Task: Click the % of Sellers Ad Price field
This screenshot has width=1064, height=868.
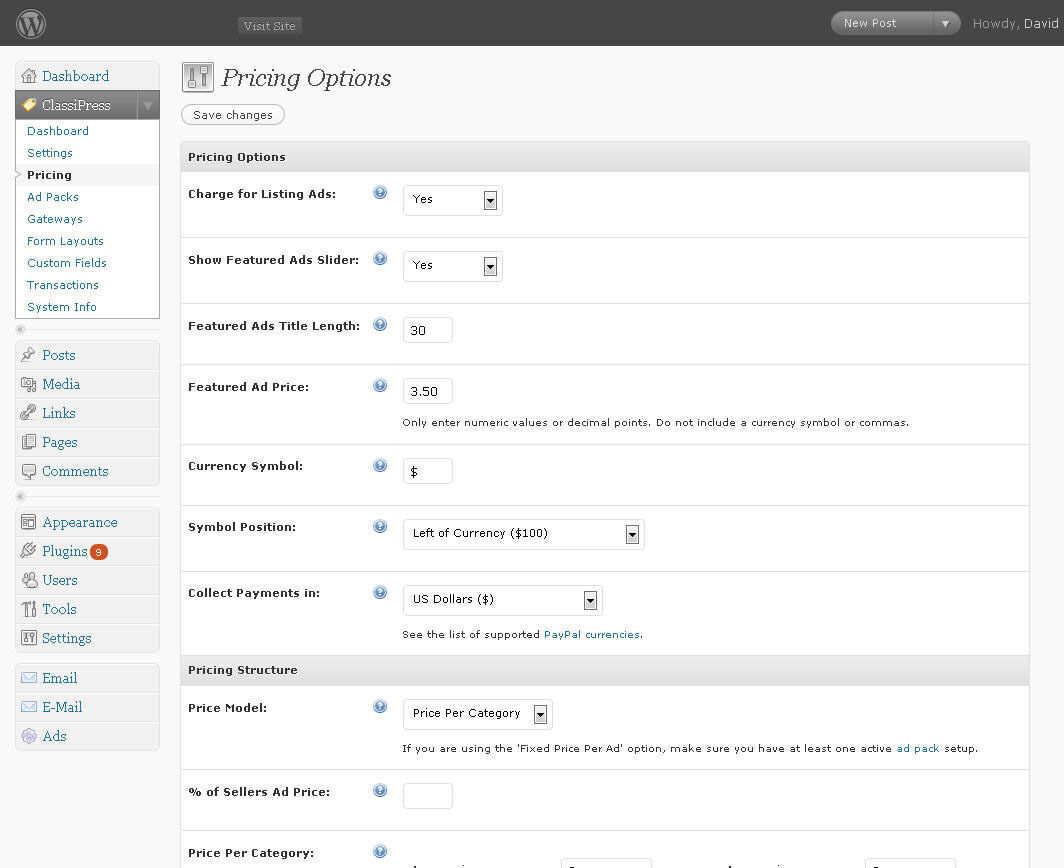Action: pyautogui.click(x=428, y=796)
